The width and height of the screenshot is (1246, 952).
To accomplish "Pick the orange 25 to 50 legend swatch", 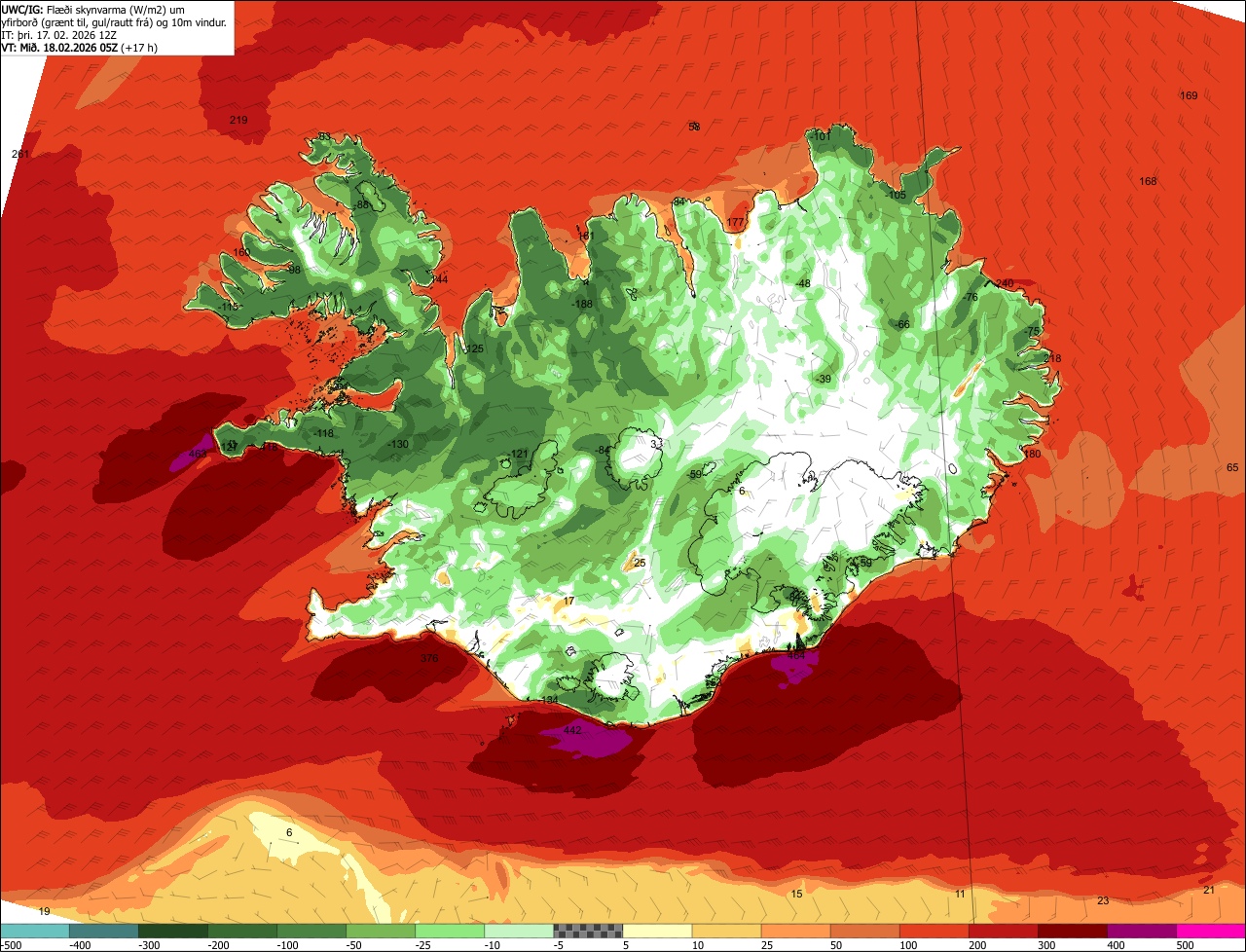I will [795, 931].
